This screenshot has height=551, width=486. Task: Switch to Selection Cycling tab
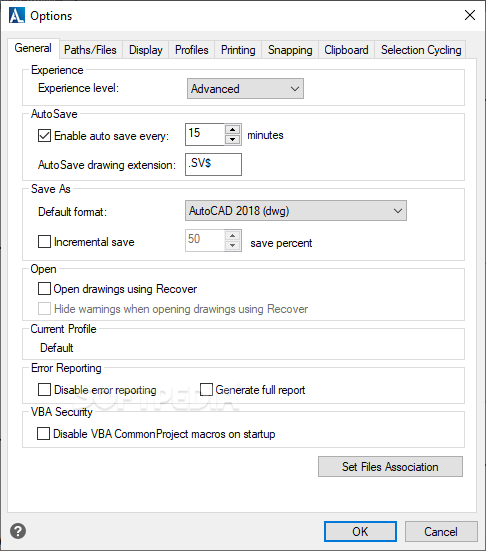click(421, 50)
